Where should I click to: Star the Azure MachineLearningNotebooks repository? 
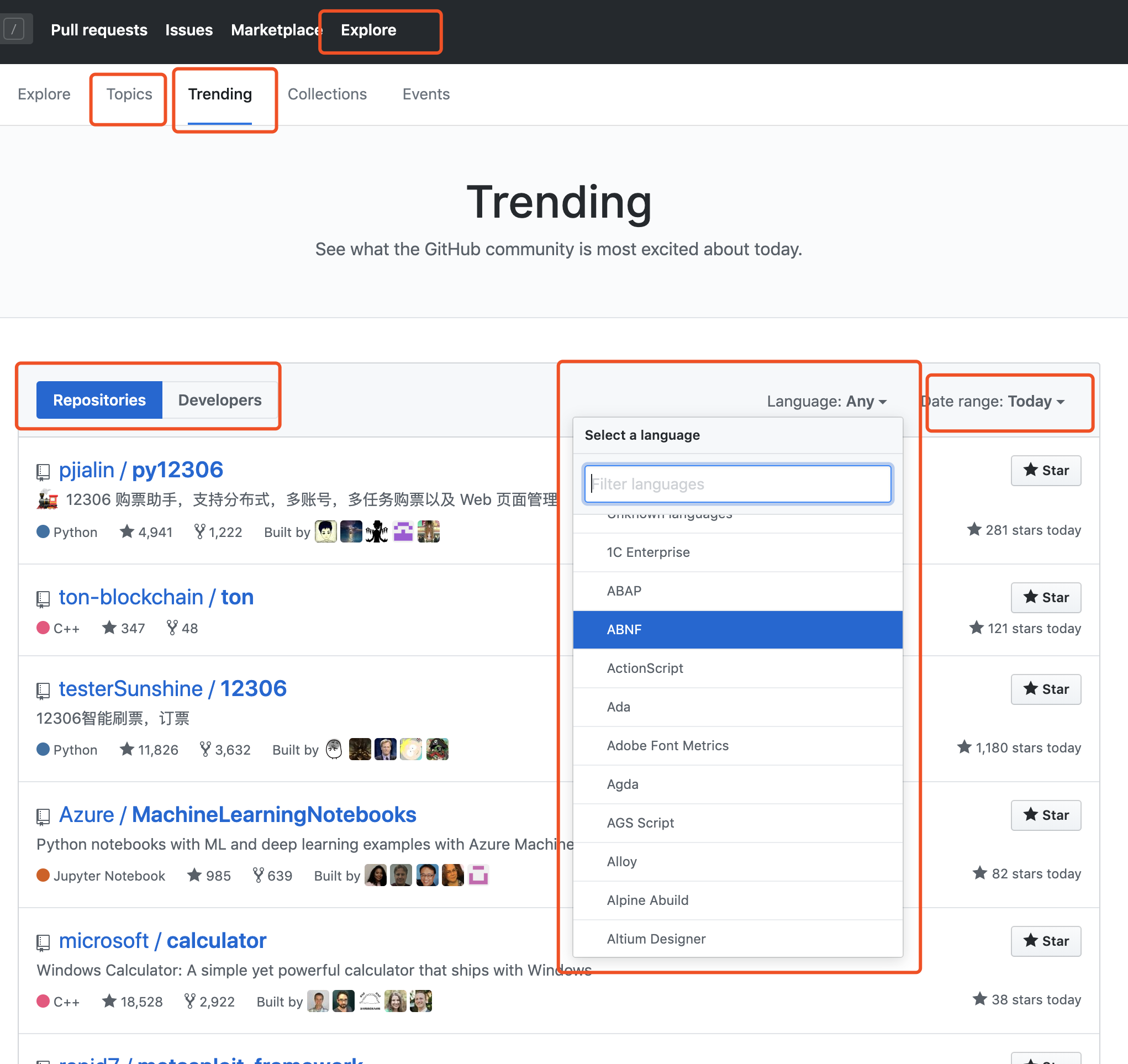(1046, 815)
